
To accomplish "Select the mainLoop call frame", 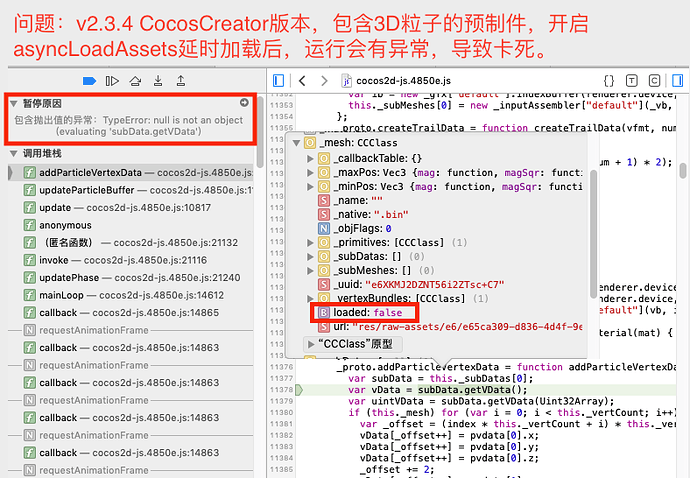I will tap(130, 295).
